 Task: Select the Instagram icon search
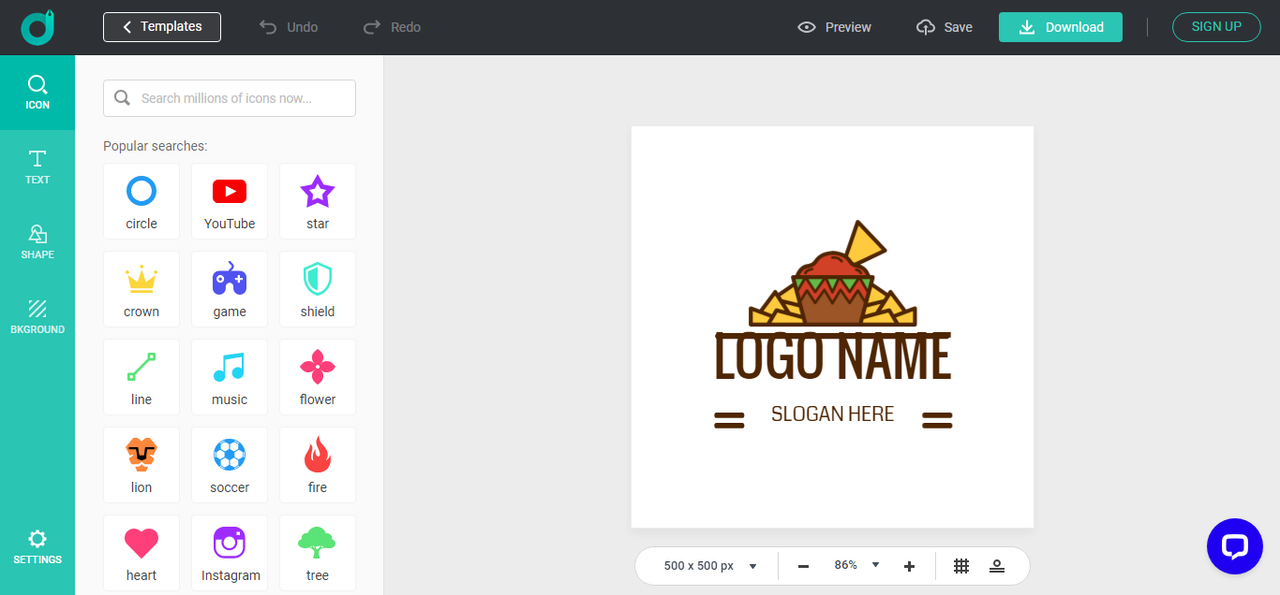[229, 553]
